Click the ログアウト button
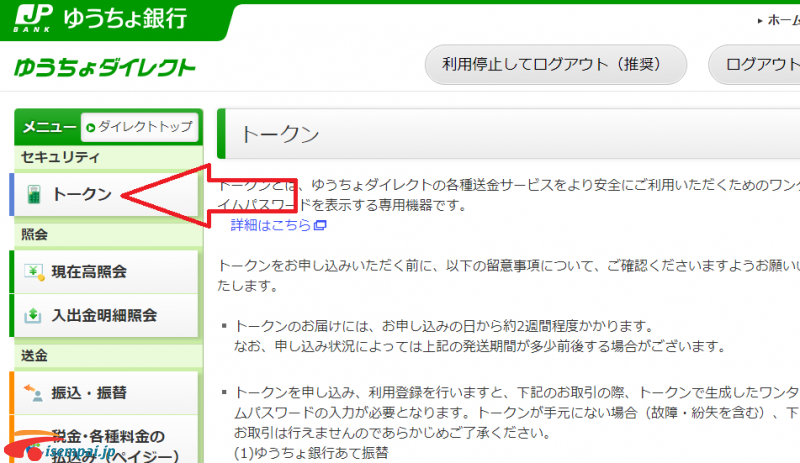The image size is (800, 463). [x=755, y=64]
